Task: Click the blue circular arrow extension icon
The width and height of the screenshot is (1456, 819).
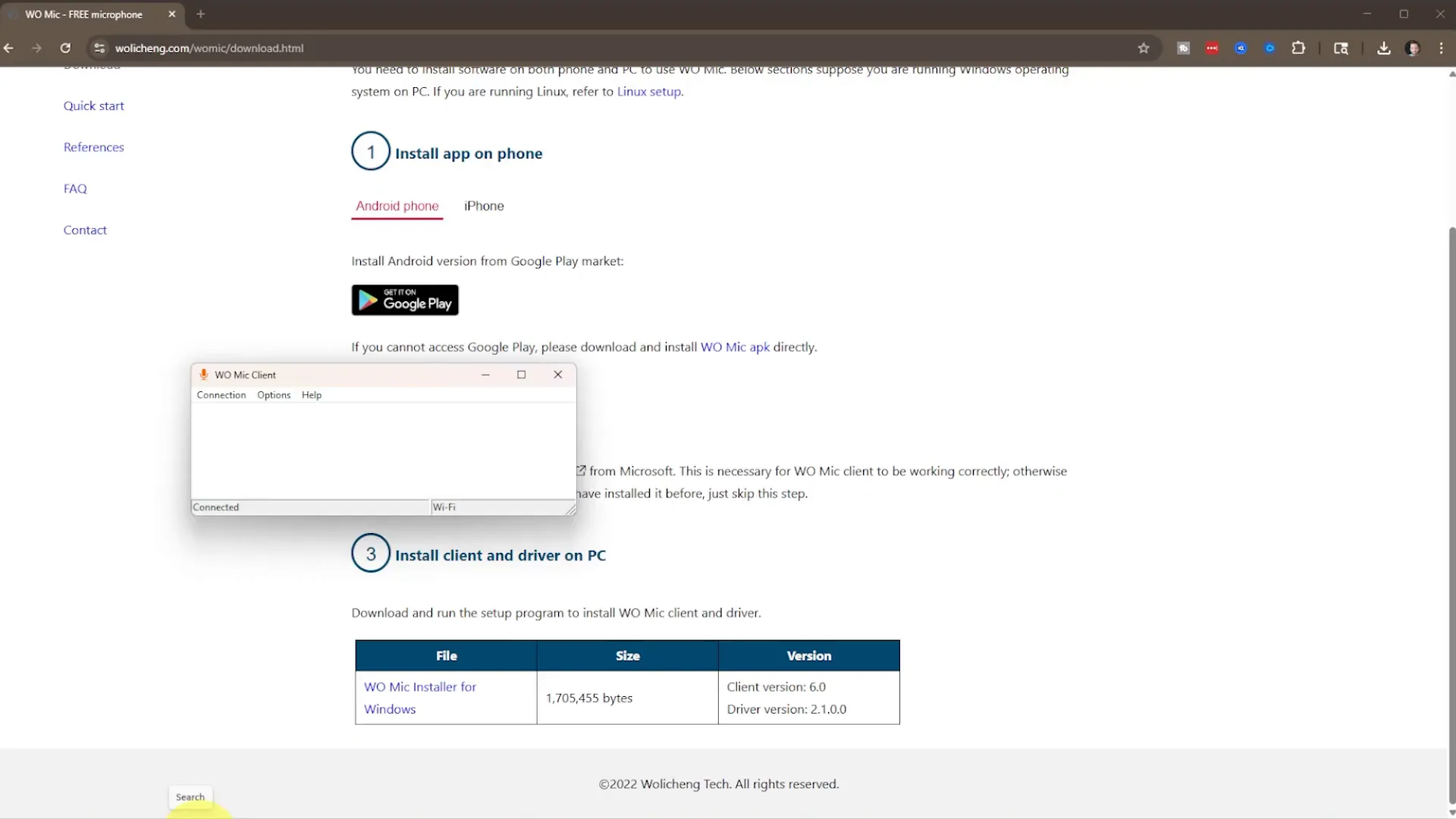Action: (x=1269, y=48)
